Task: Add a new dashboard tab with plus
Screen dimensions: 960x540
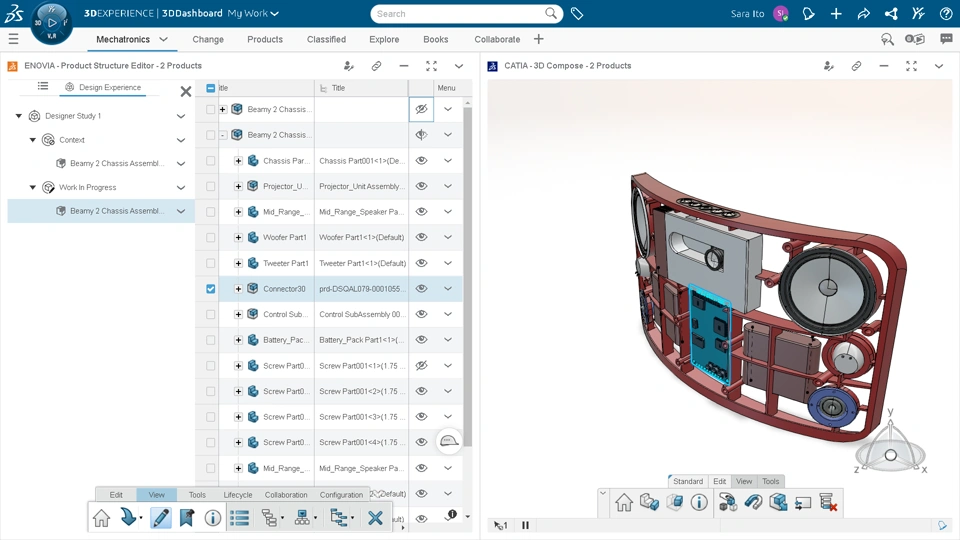Action: (538, 39)
